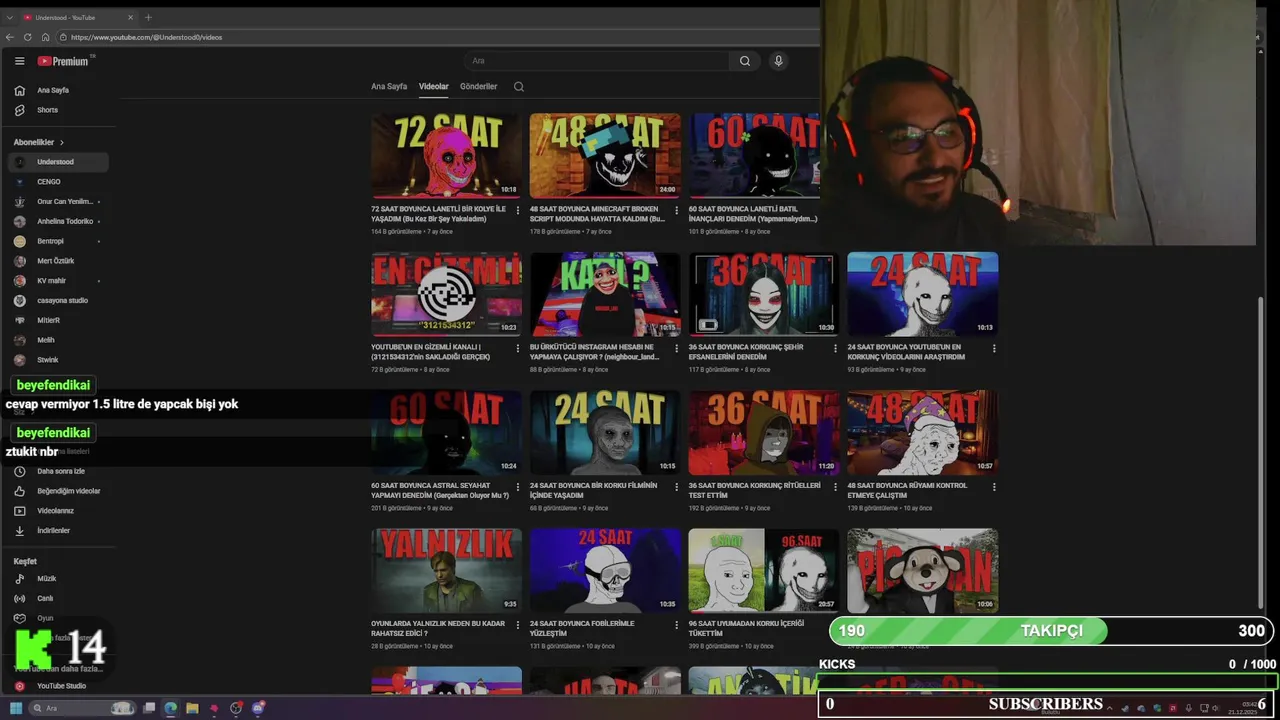1280x720 pixels.
Task: Open Onur Can Yenilm... subscription
Action: coord(58,201)
